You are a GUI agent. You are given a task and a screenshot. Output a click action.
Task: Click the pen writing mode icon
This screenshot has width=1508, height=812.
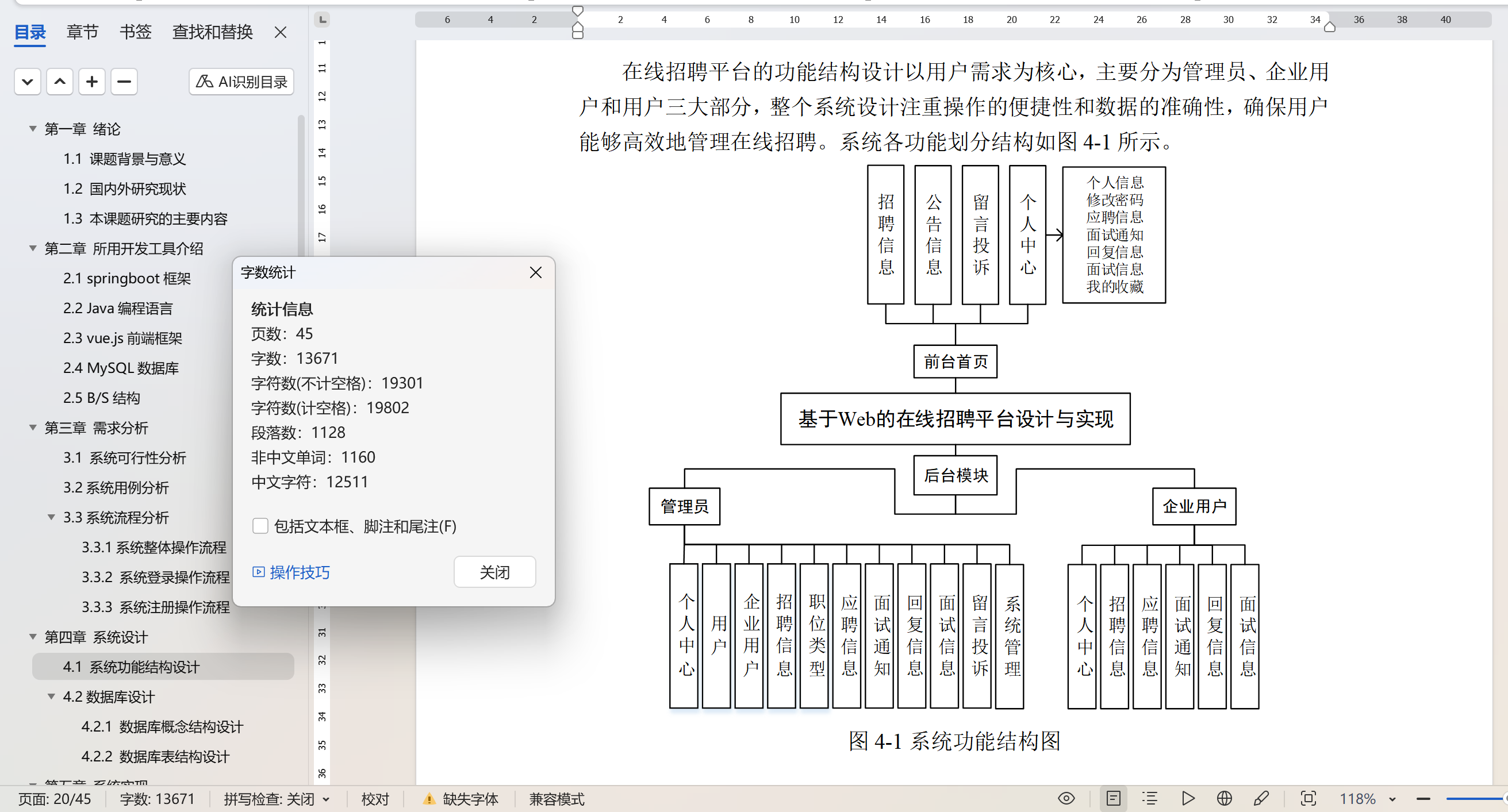tap(1261, 799)
